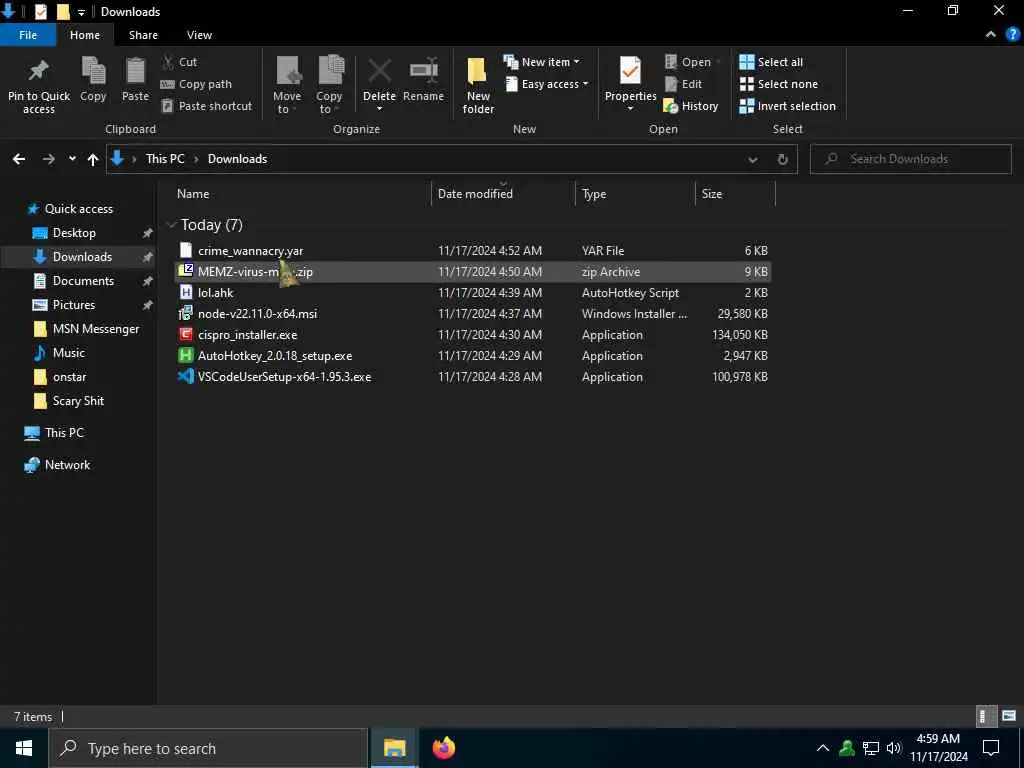
Task: Go back with the left arrow
Action: [x=19, y=159]
